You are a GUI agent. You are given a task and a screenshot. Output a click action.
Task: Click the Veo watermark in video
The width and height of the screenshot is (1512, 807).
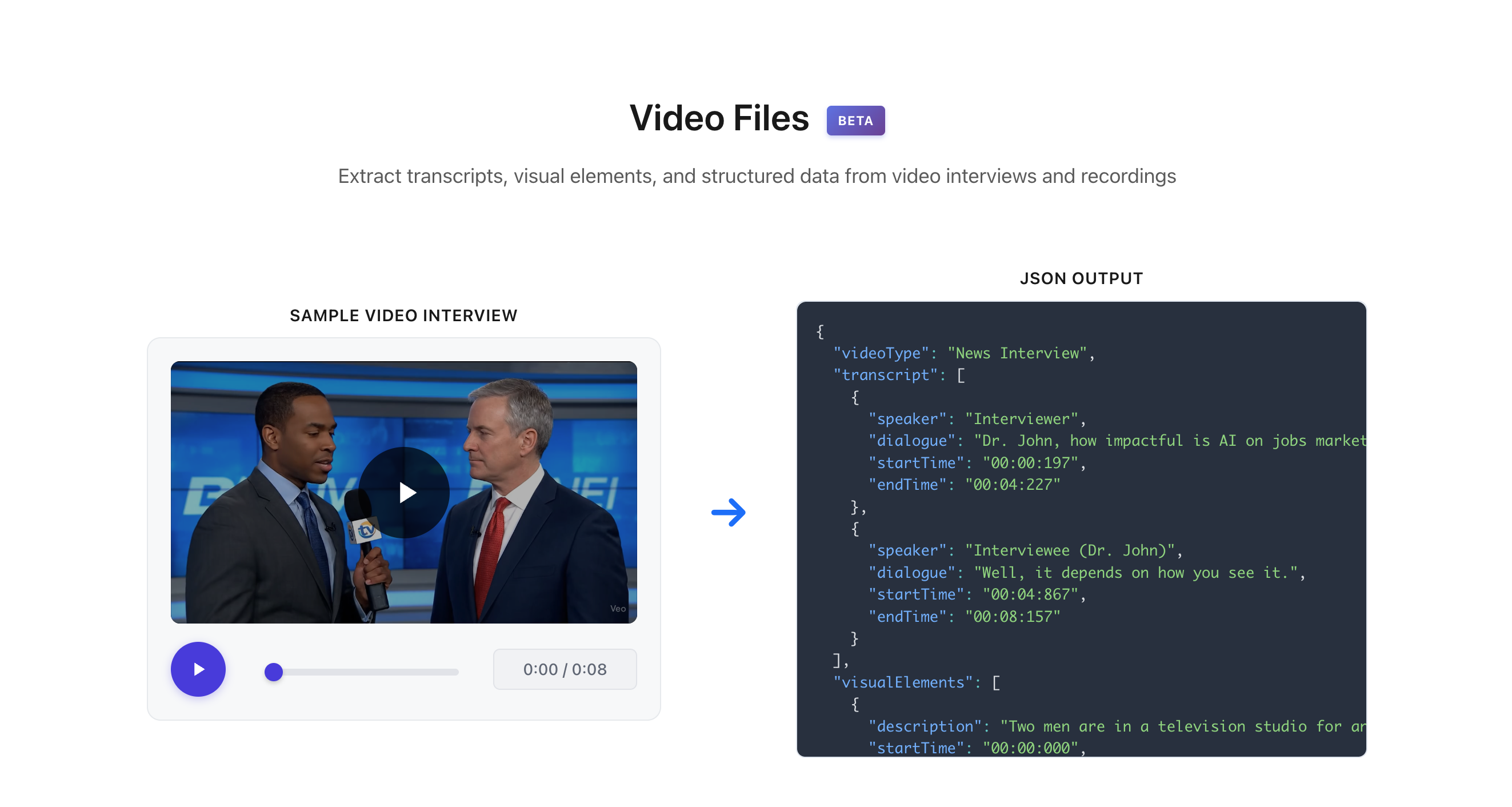click(618, 608)
